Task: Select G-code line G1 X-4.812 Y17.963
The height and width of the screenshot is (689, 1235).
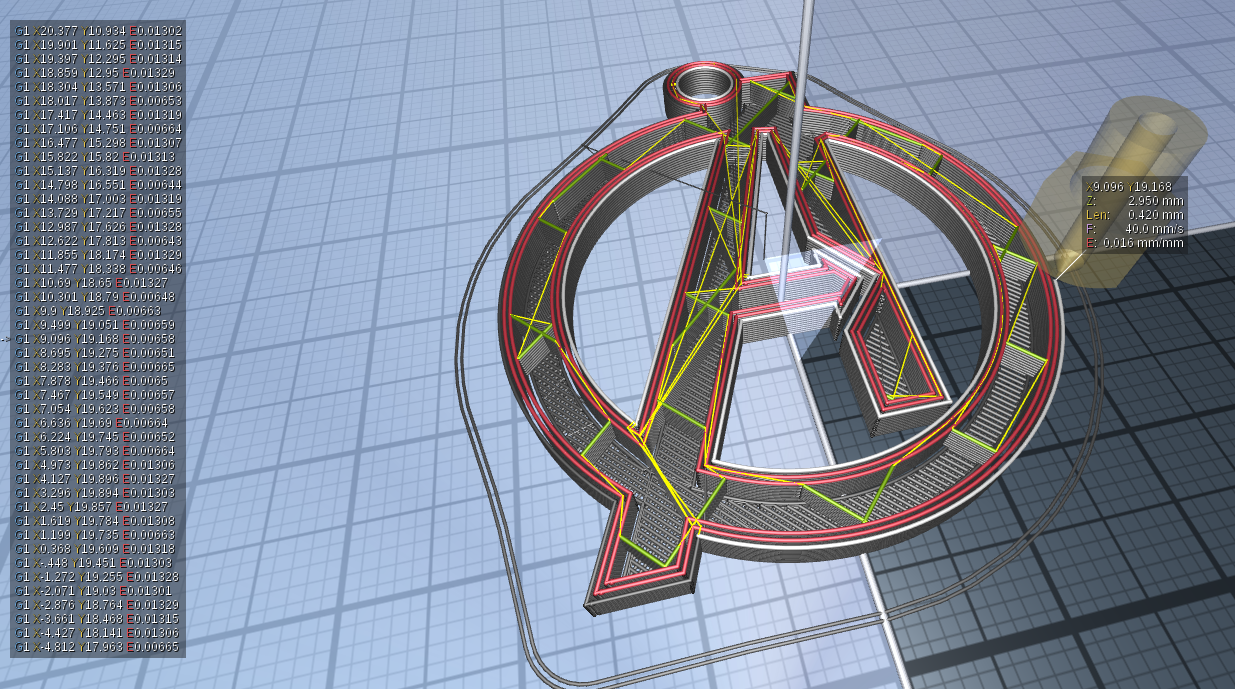Action: 98,647
